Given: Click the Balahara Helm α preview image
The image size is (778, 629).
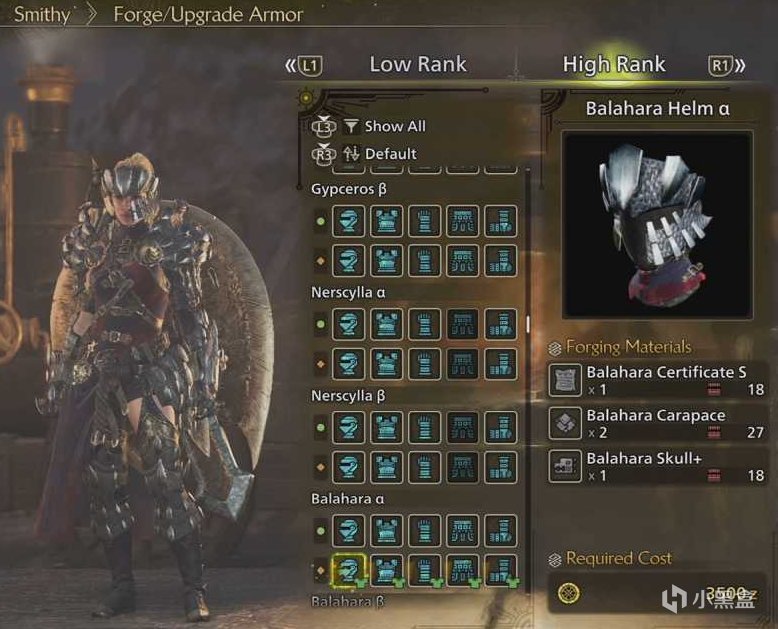Looking at the screenshot, I should coord(658,225).
